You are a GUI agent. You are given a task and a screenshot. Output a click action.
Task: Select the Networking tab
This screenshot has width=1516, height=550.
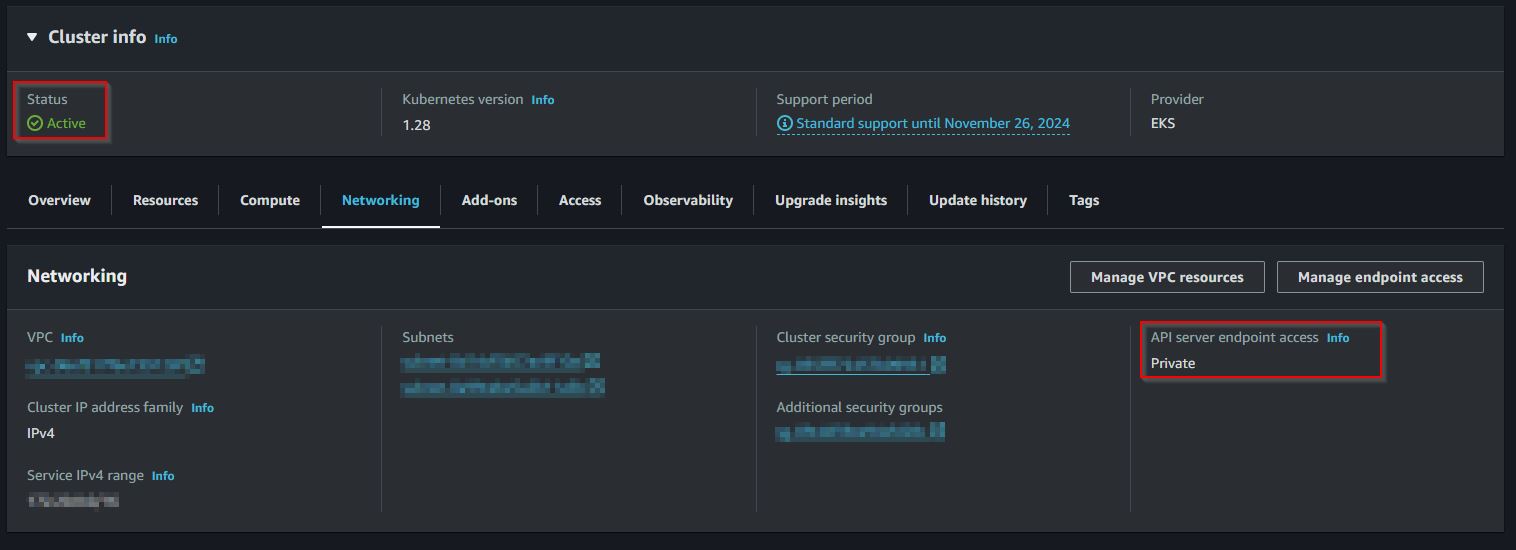381,200
